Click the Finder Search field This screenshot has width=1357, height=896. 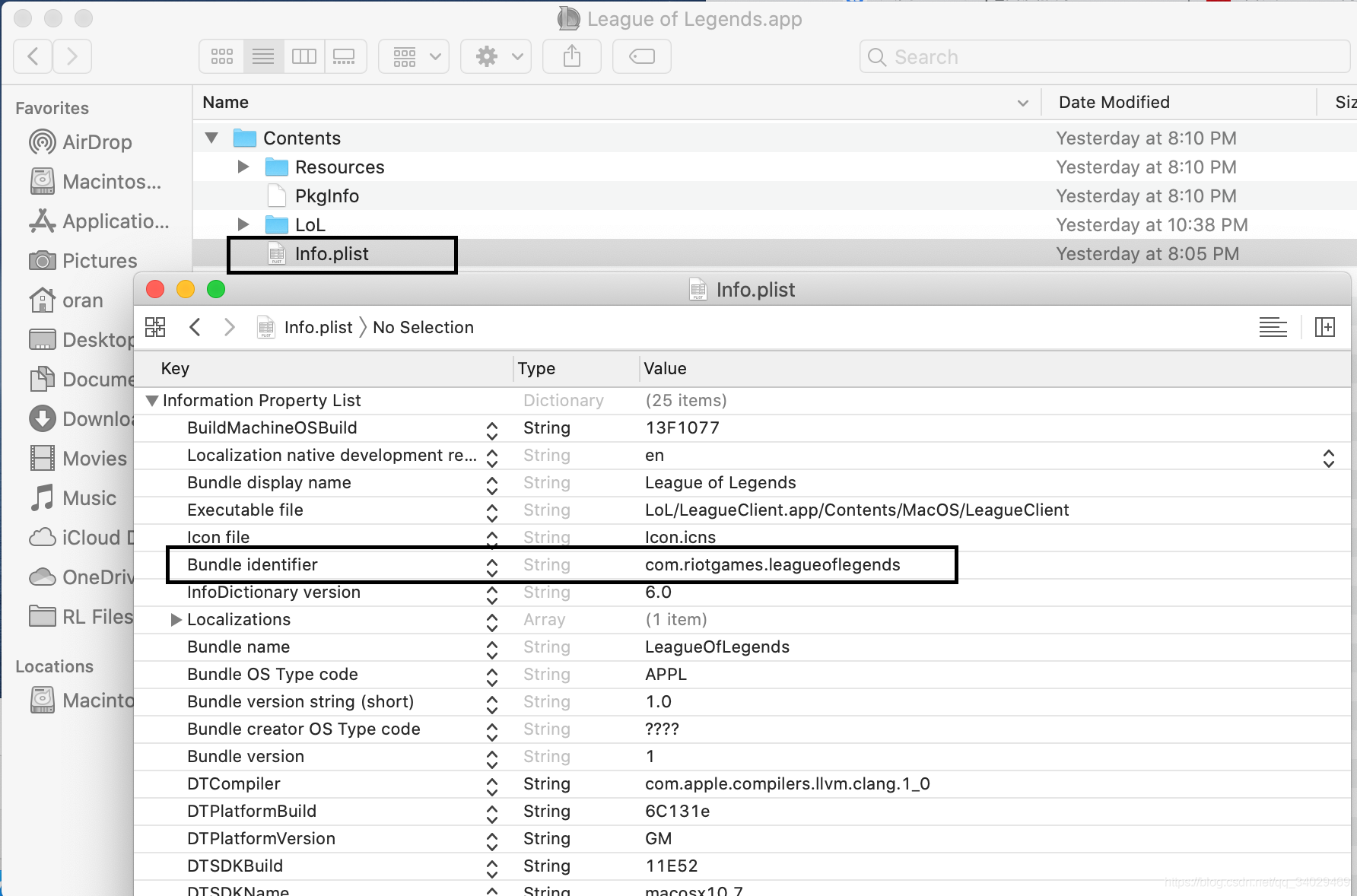pyautogui.click(x=1107, y=57)
